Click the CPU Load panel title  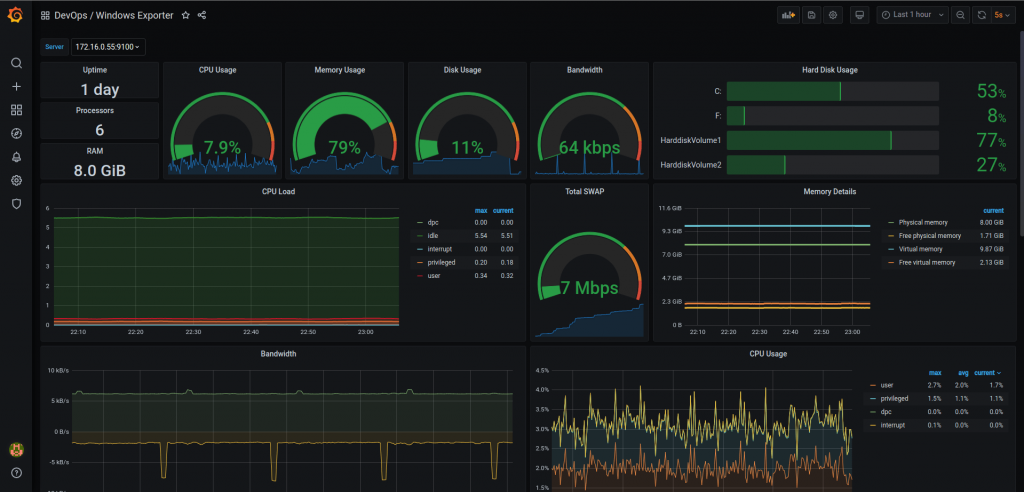point(283,191)
